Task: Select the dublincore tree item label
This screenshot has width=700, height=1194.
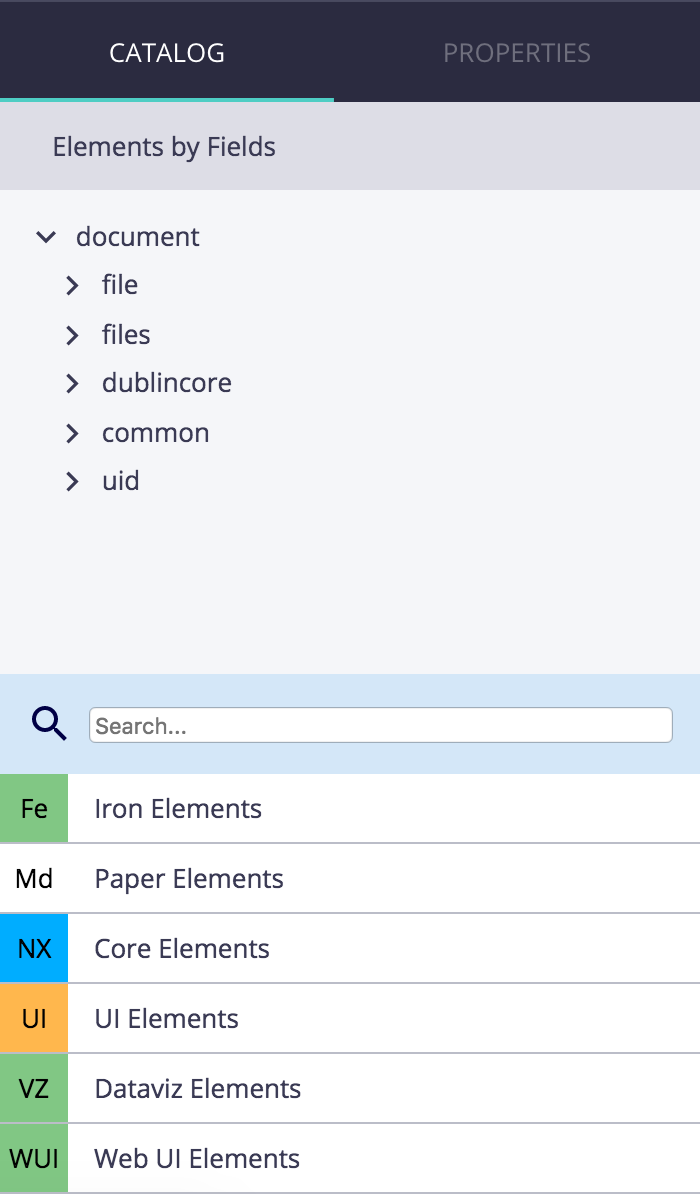Action: (x=167, y=382)
